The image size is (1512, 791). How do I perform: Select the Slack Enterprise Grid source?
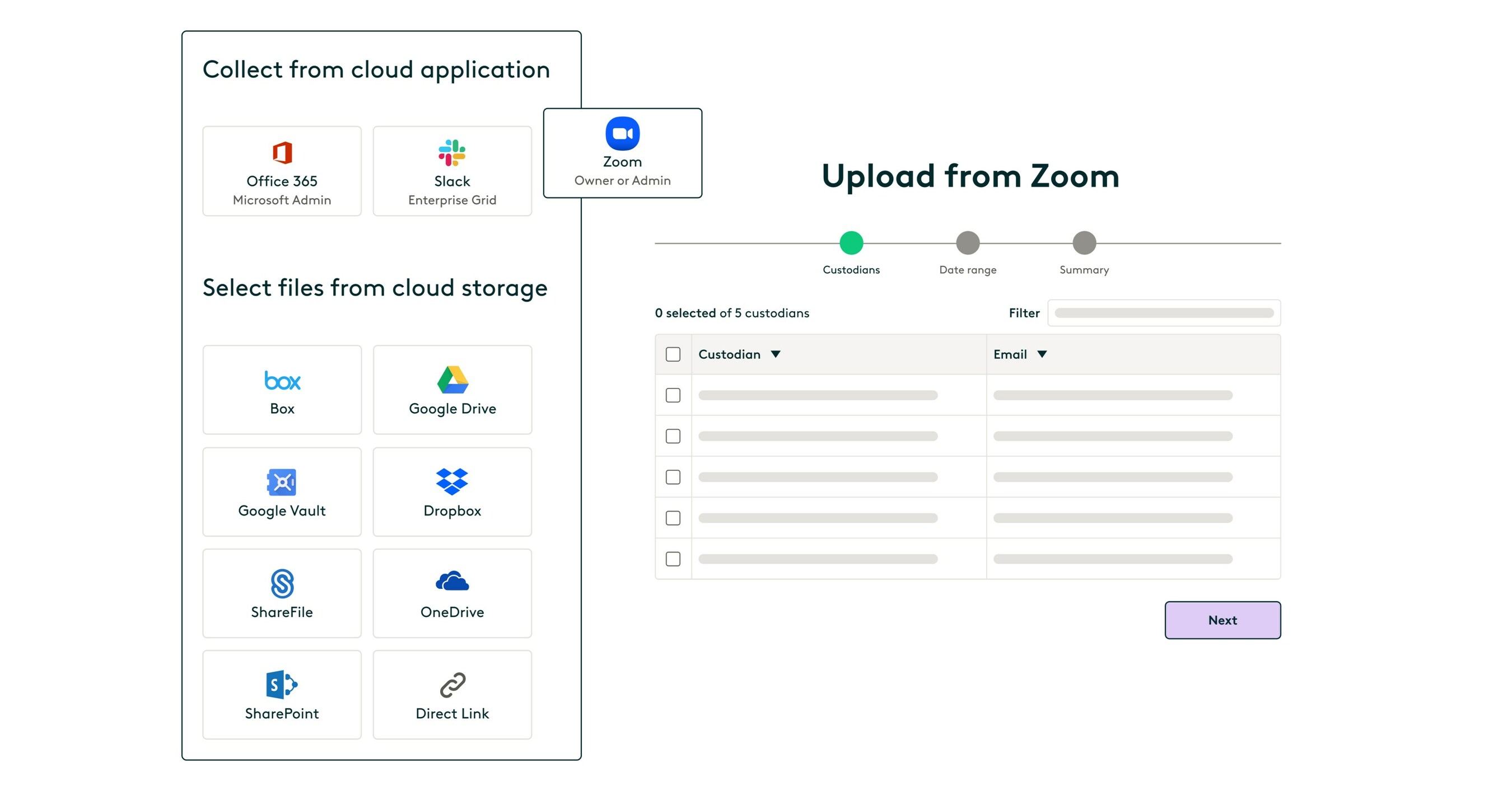click(452, 171)
